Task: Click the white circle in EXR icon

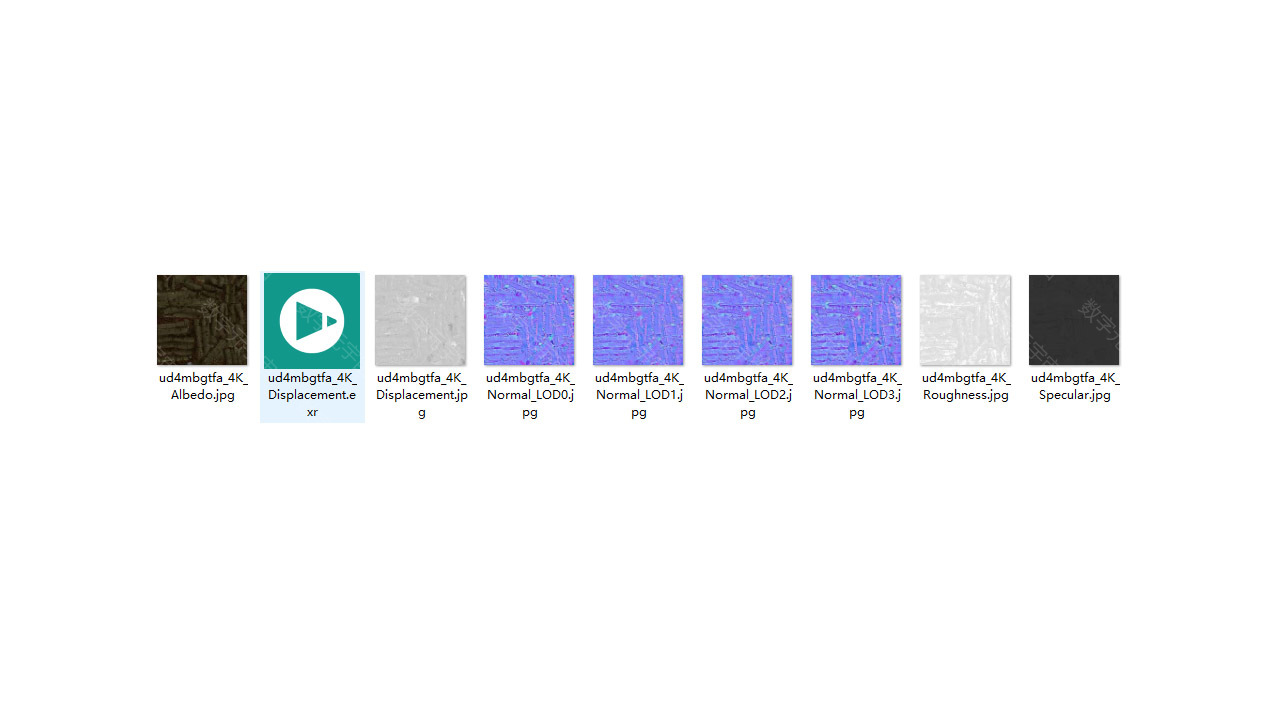Action: coord(312,321)
